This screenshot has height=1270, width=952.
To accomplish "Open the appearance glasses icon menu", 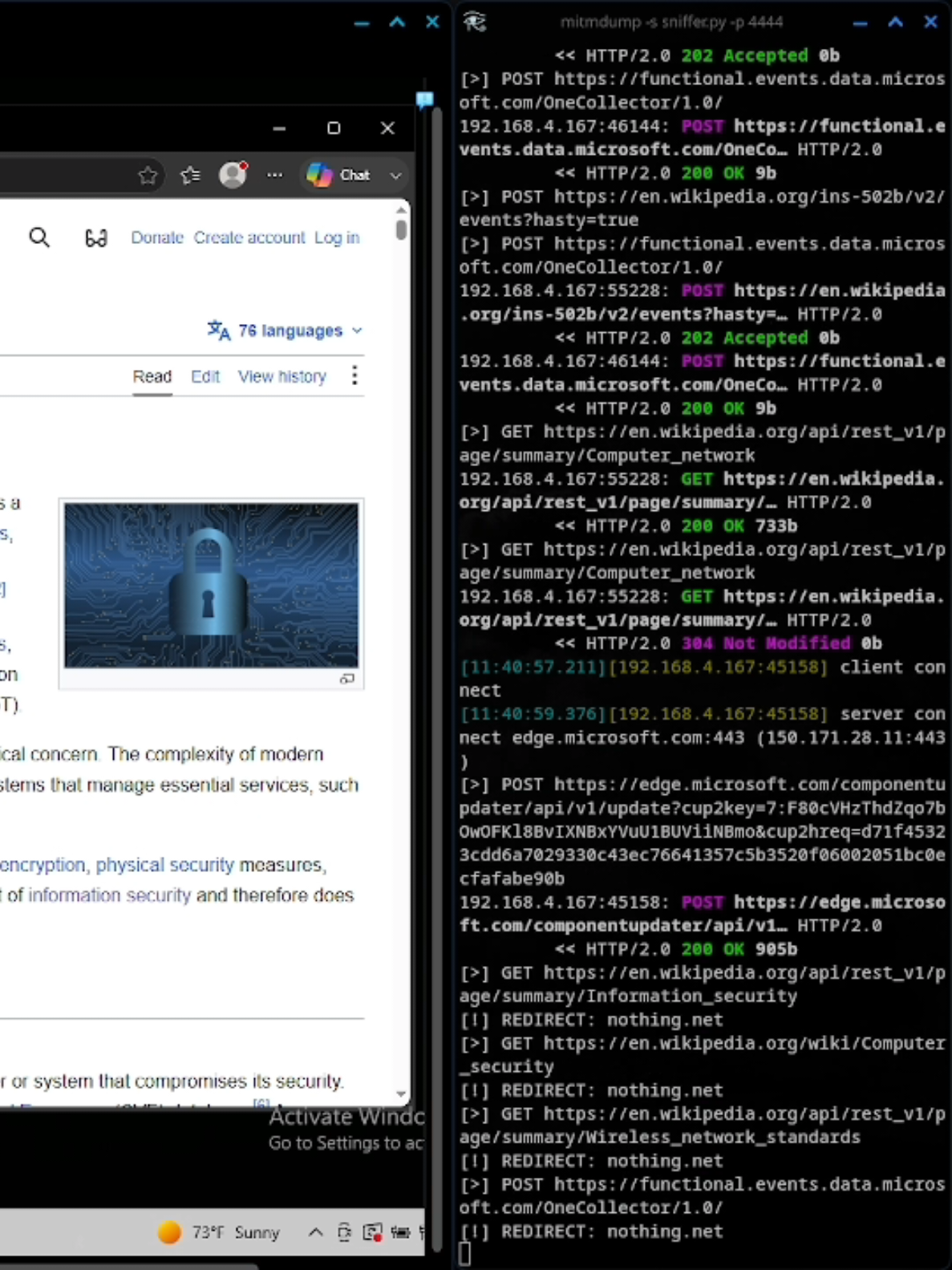I will pos(95,237).
